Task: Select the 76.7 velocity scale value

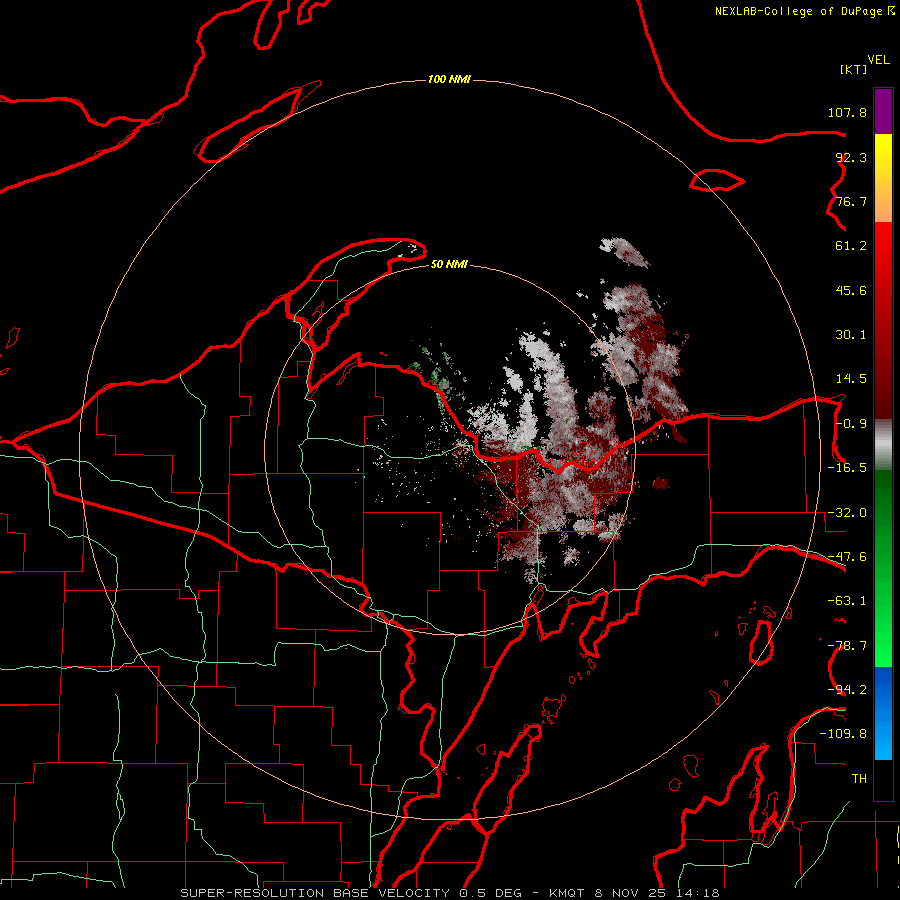Action: 851,201
